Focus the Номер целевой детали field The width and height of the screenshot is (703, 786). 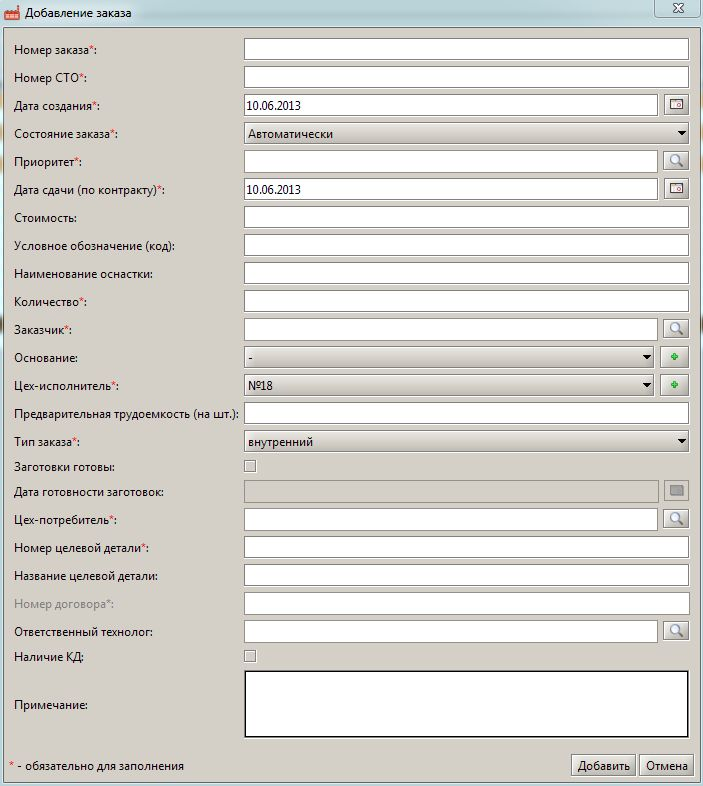point(466,547)
